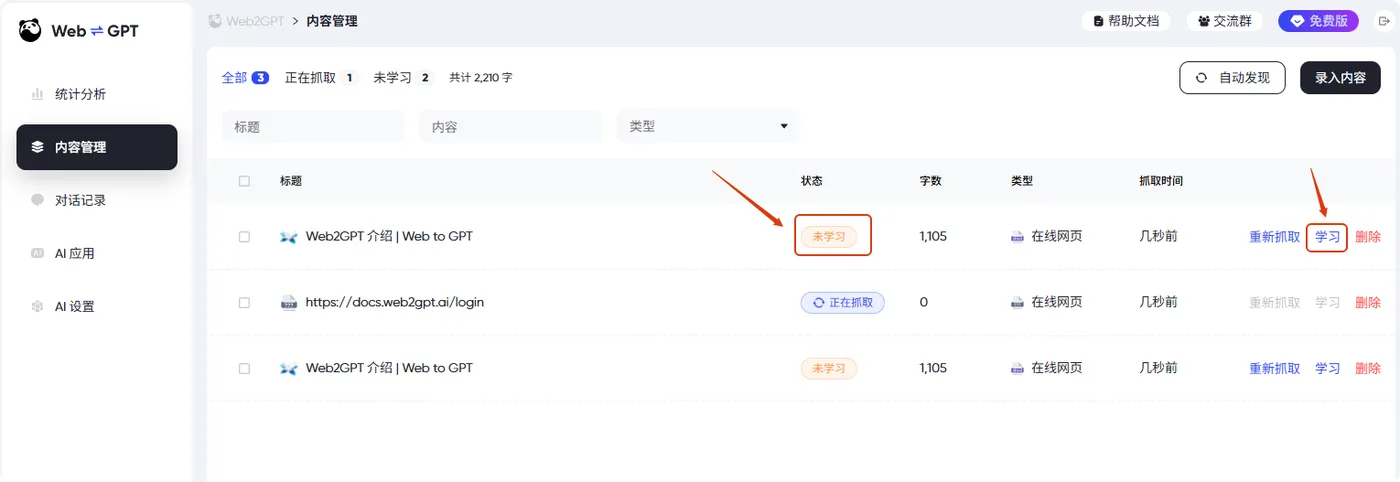Select the 全部 filter tab
The image size is (1400, 482).
coord(245,77)
